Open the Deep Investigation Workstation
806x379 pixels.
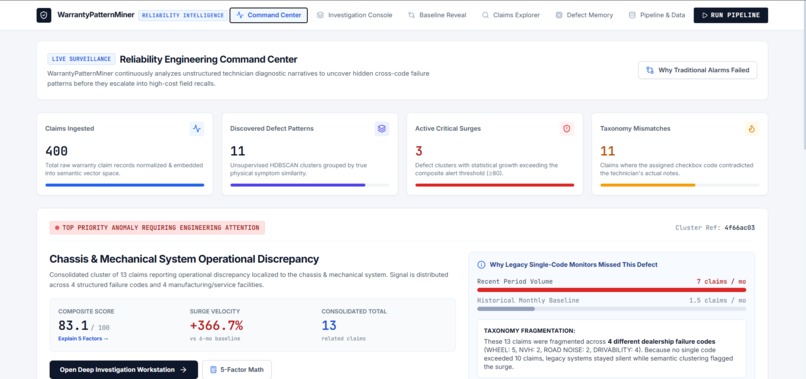[x=123, y=369]
